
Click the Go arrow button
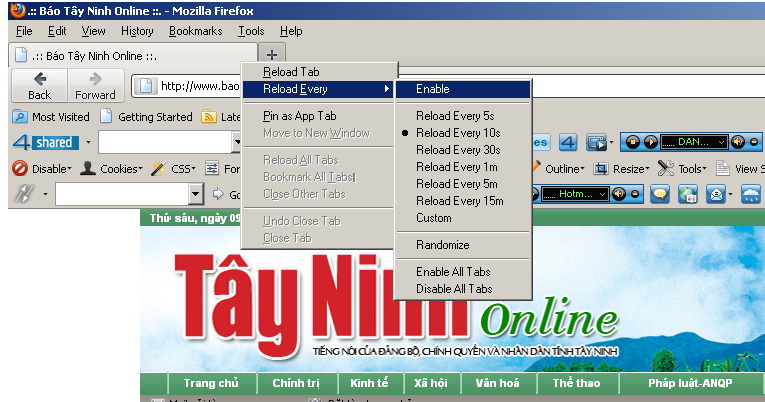(218, 194)
